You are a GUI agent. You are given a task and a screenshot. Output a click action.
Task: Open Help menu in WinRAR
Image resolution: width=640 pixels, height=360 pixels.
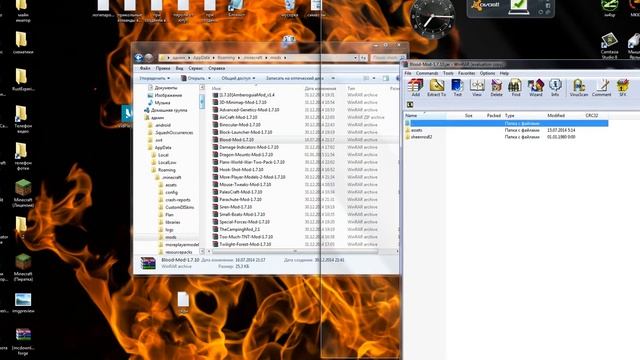click(504, 73)
